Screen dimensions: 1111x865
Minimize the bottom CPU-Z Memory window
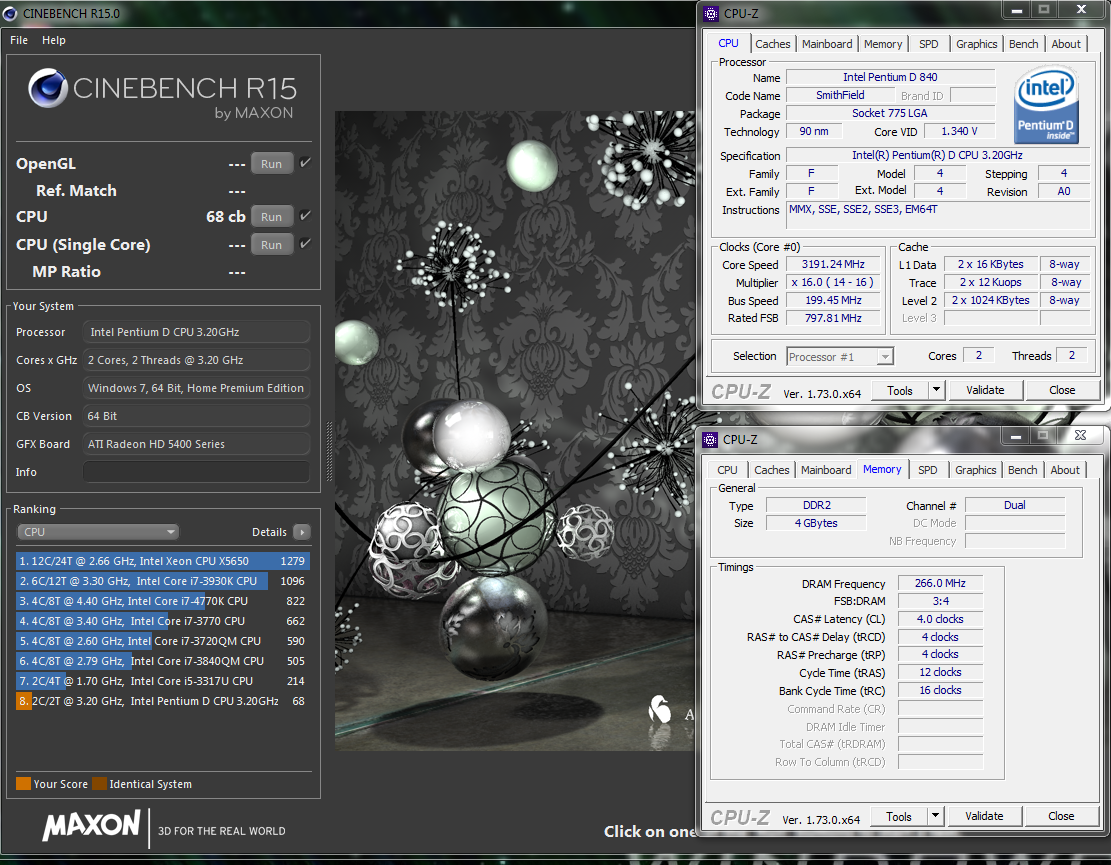1016,436
